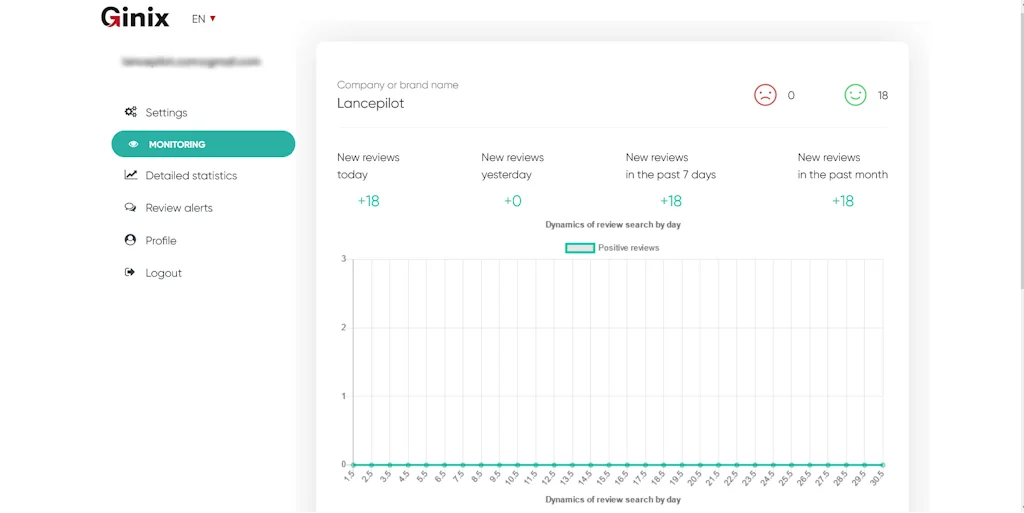Click the Settings gears icon
1024x513 pixels.
131,112
